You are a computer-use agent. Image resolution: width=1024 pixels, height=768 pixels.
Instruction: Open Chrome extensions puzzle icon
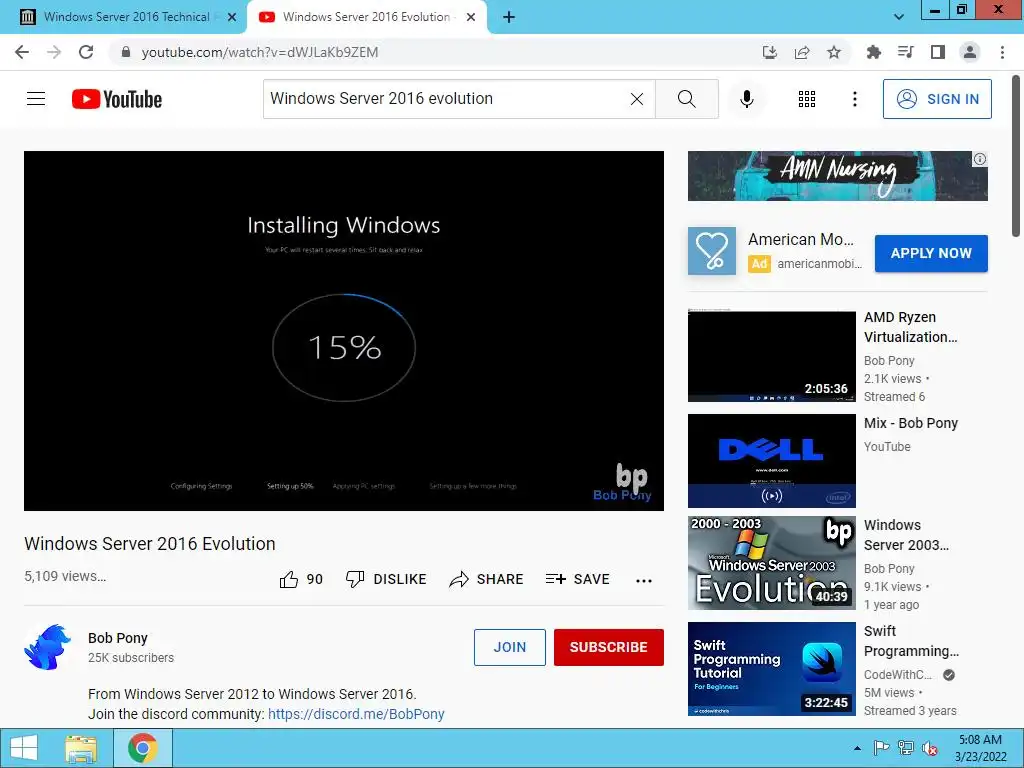pyautogui.click(x=873, y=52)
